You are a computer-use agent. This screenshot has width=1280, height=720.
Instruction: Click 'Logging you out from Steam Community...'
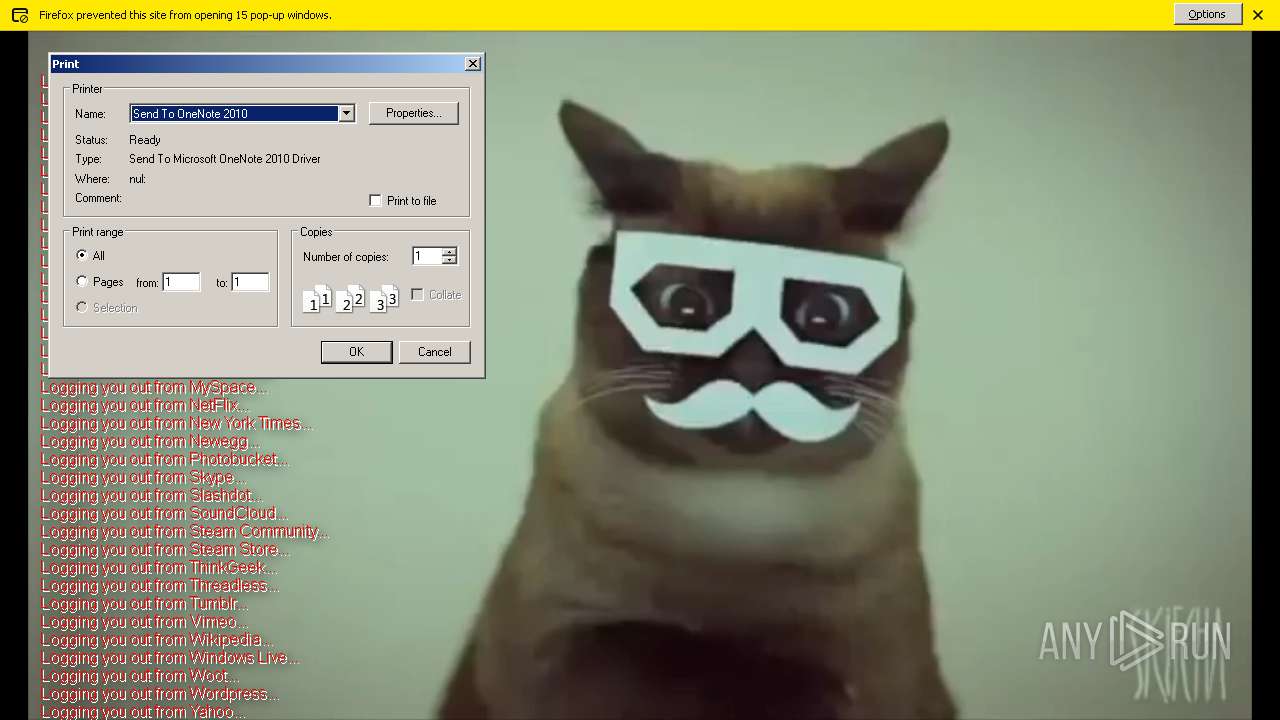[185, 531]
